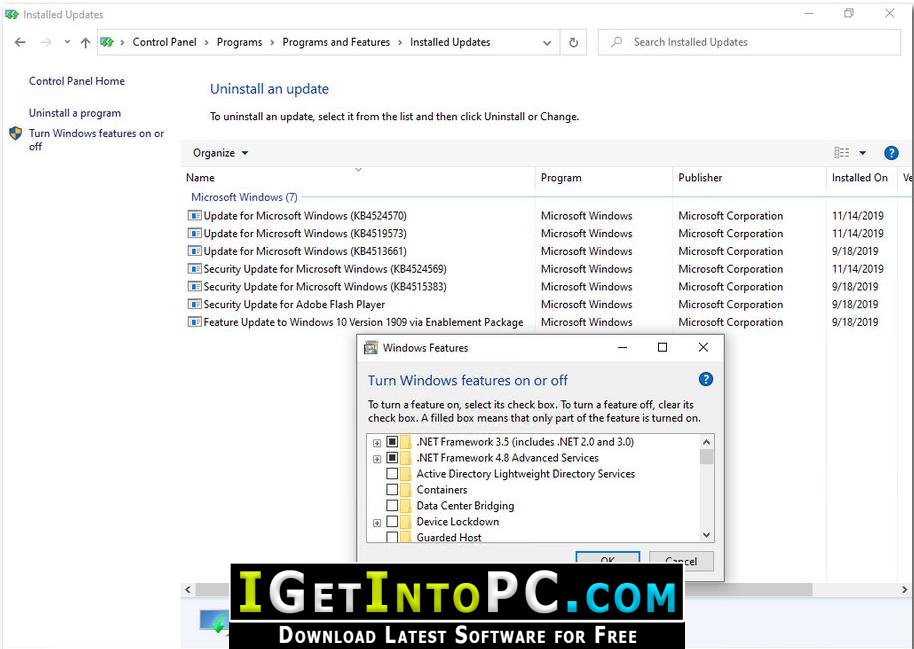Image resolution: width=914 pixels, height=649 pixels.
Task: Select 11/14/2019 date of KB4524570
Action: click(857, 216)
